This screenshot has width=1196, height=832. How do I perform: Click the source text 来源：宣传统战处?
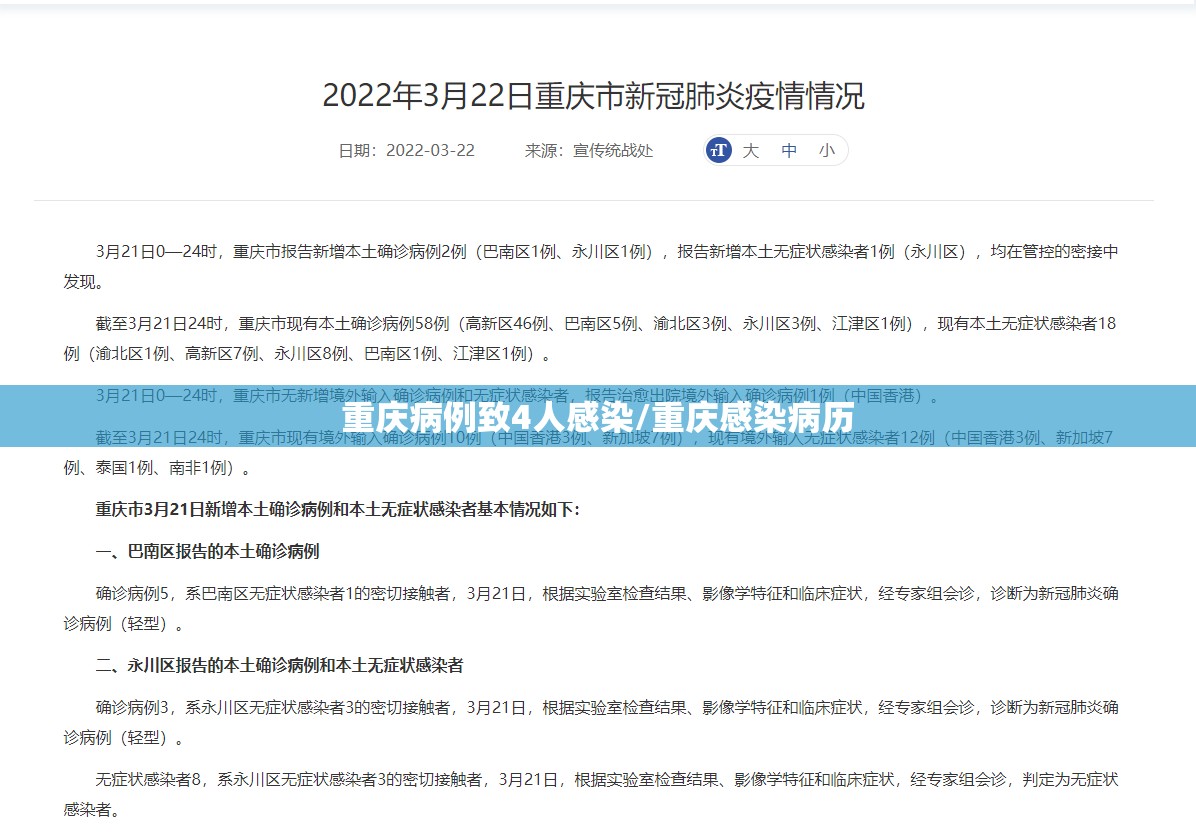click(589, 150)
